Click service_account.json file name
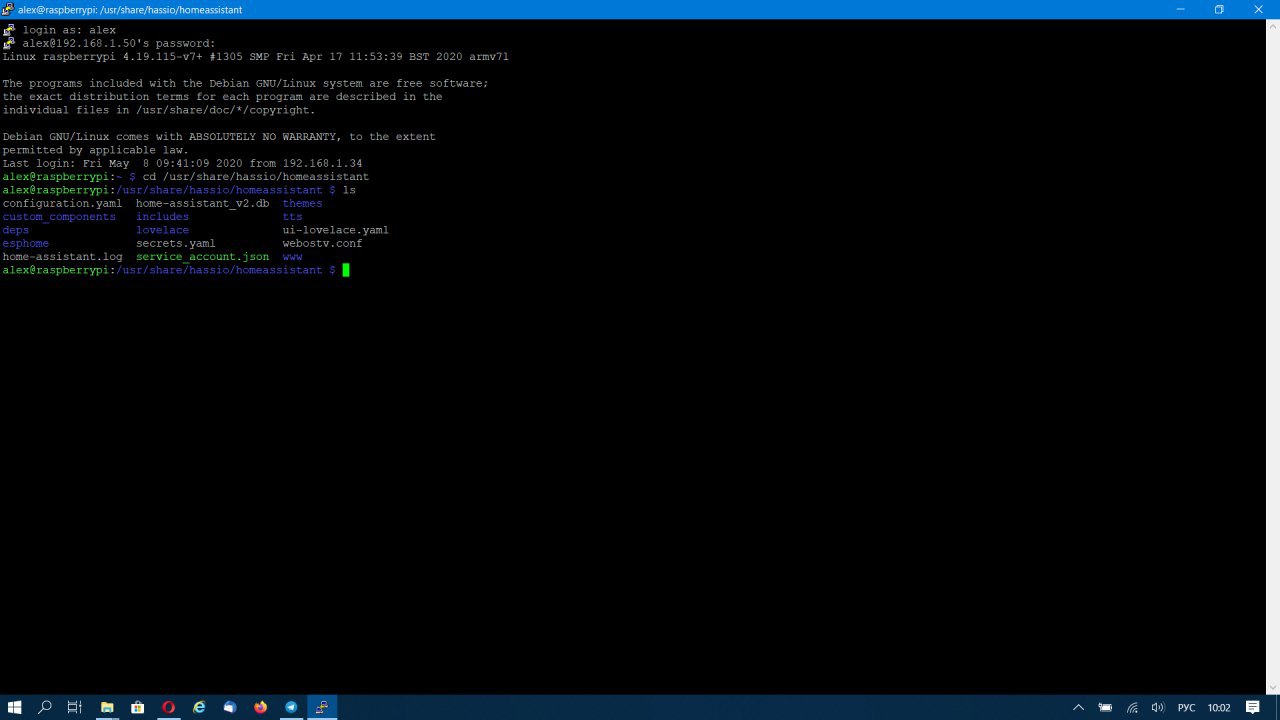This screenshot has height=720, width=1280. click(x=202, y=257)
